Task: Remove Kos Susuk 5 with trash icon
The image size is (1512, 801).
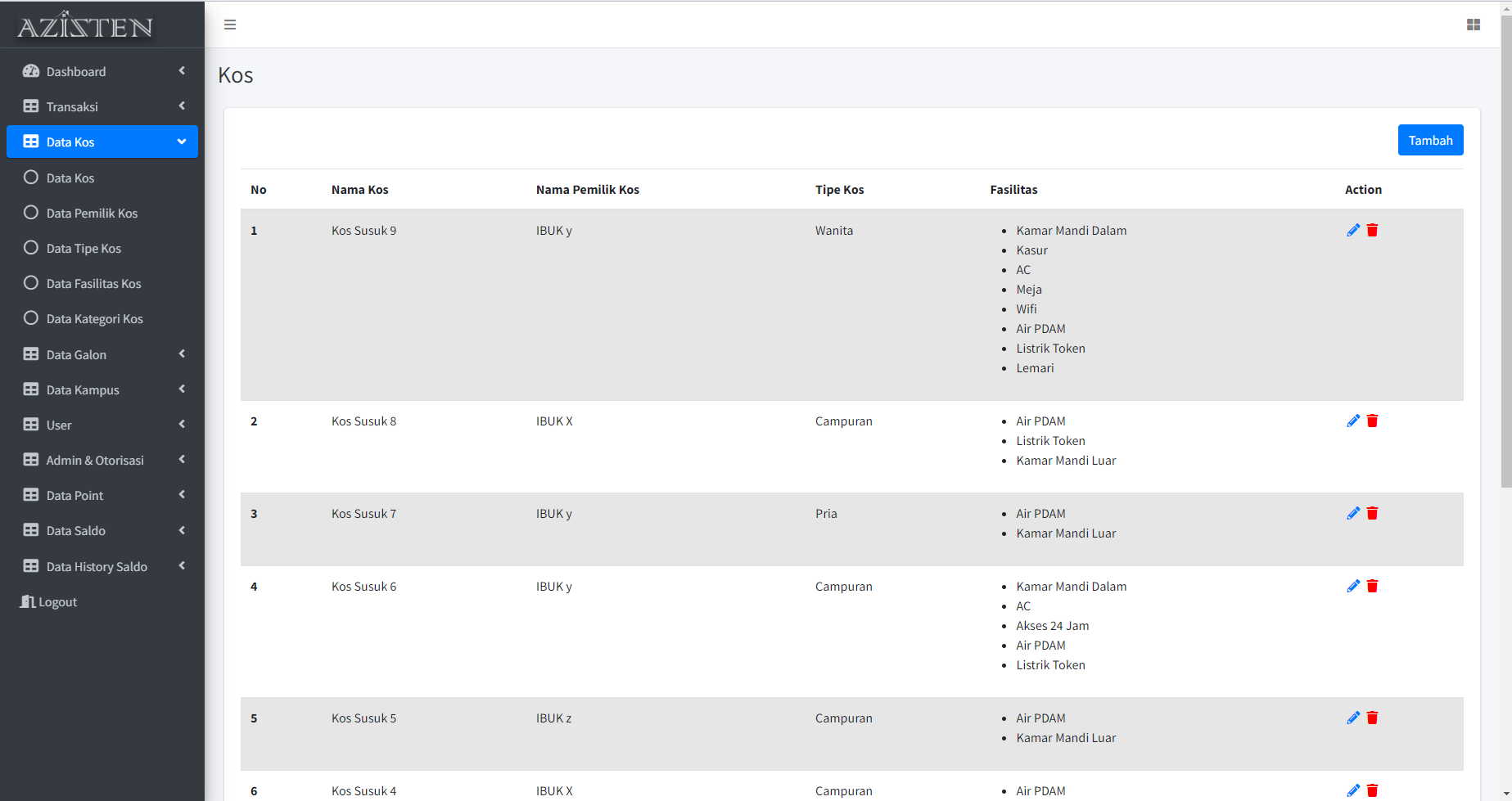Action: (x=1372, y=718)
